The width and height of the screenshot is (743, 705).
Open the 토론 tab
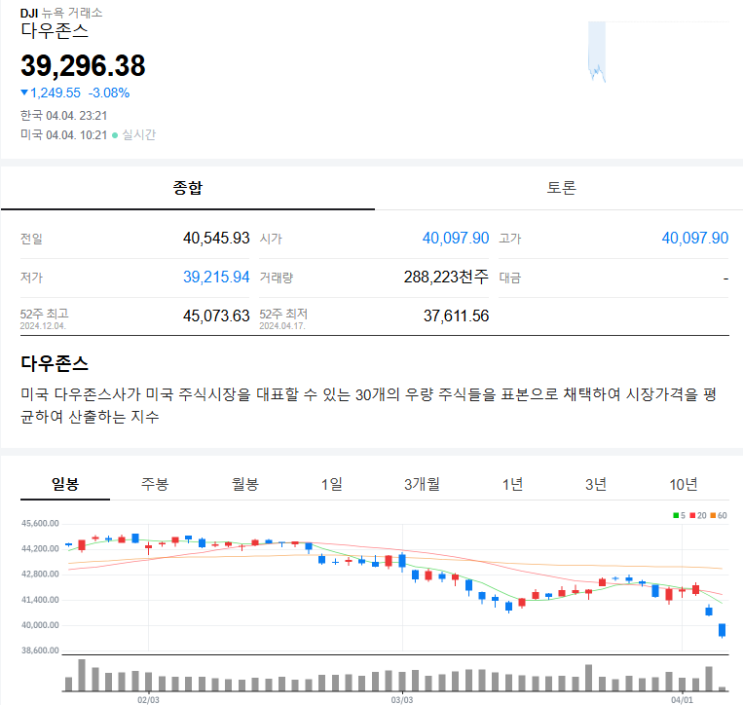(561, 188)
